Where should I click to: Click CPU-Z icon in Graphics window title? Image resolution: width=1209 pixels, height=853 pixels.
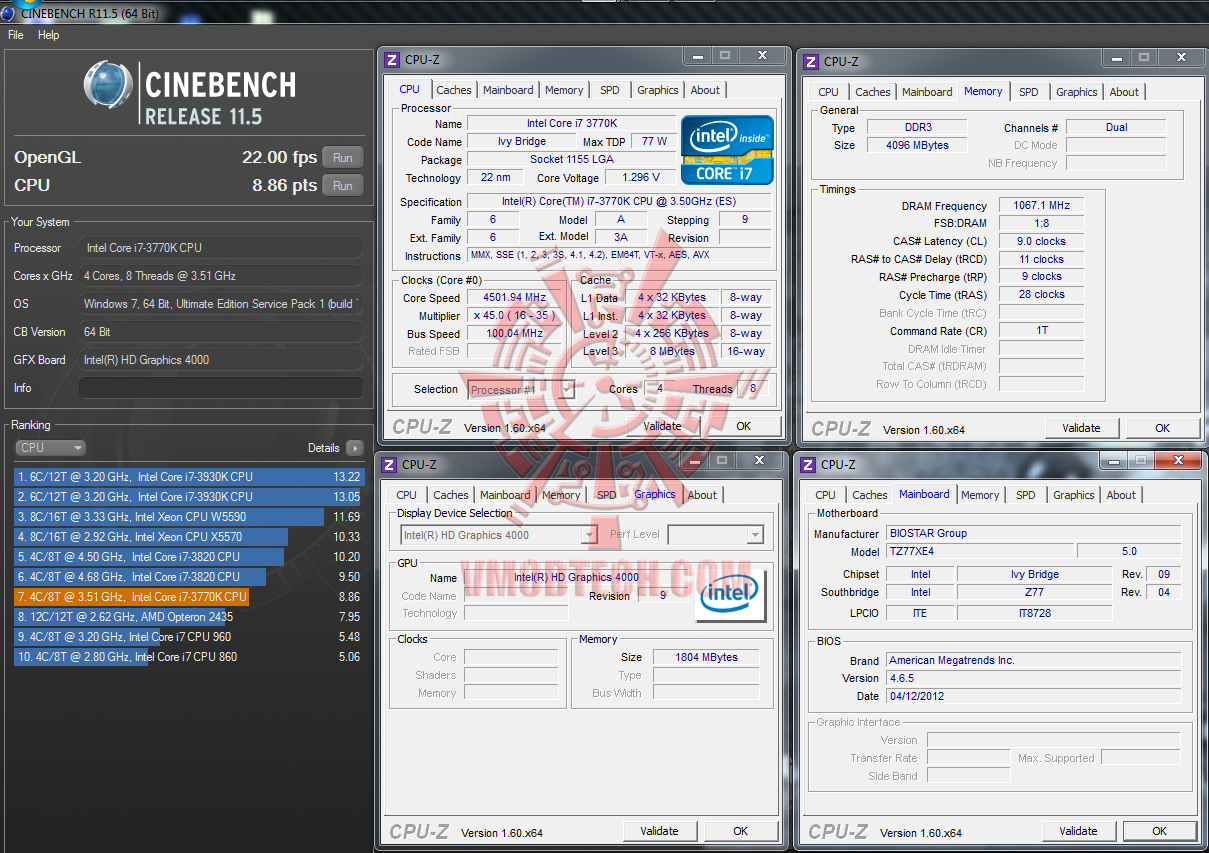pos(389,465)
